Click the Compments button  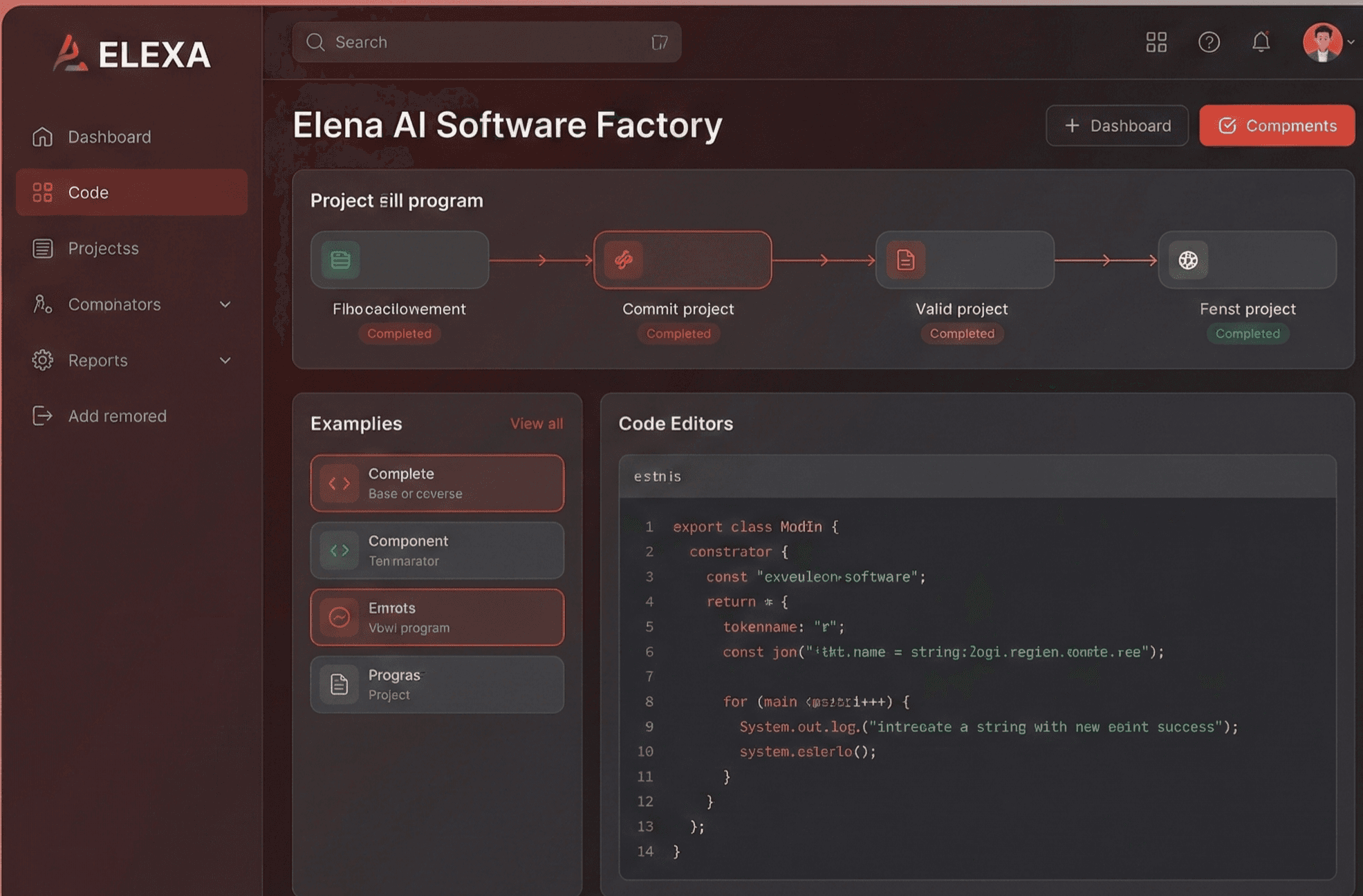pos(1277,125)
